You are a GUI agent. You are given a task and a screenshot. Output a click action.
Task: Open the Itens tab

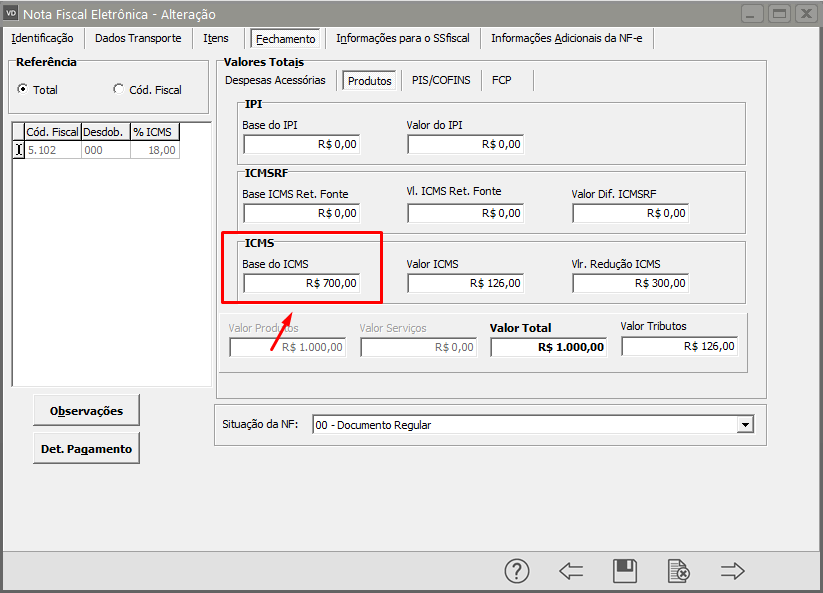[x=216, y=38]
